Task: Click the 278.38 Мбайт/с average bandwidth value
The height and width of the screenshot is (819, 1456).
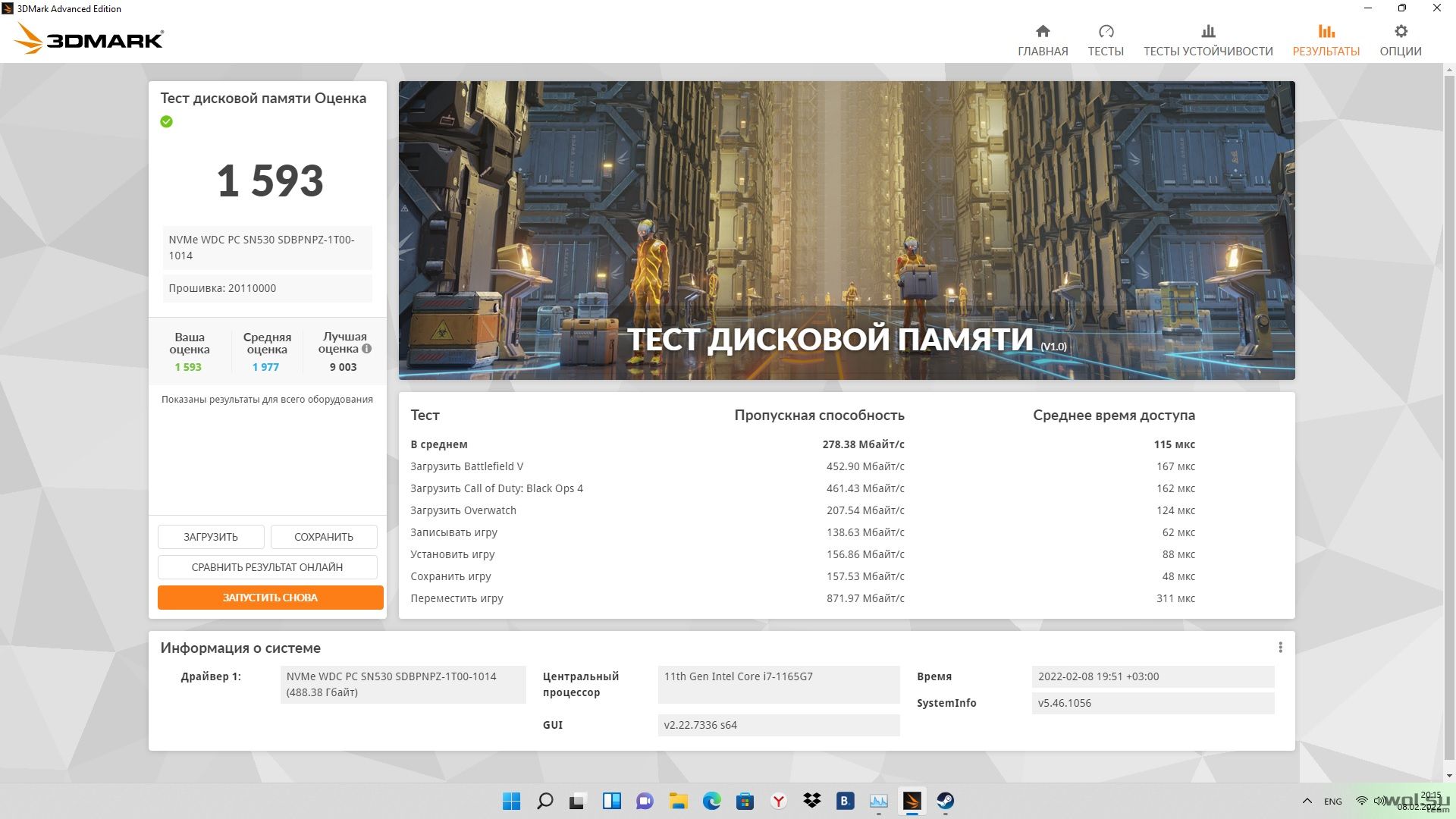Action: 863,444
